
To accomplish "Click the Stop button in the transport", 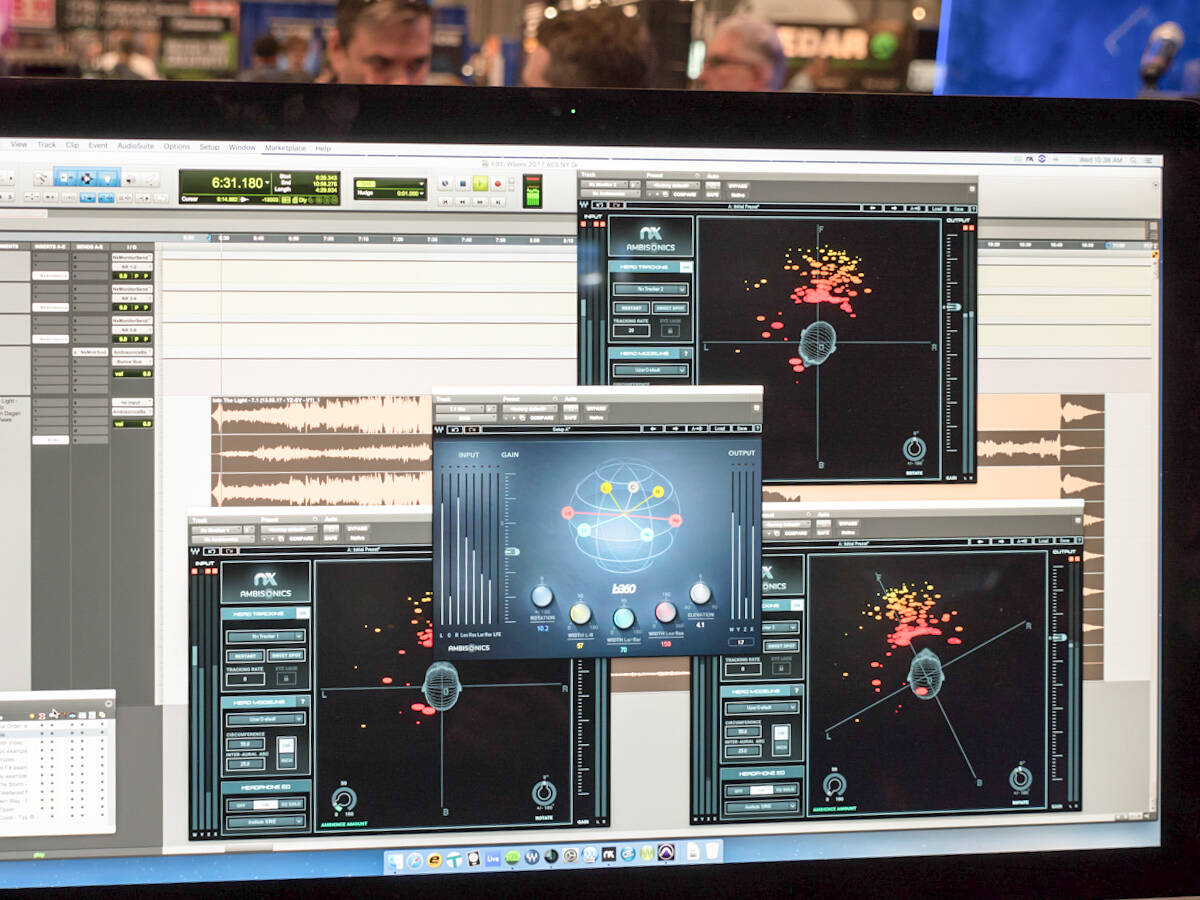I will tap(463, 184).
